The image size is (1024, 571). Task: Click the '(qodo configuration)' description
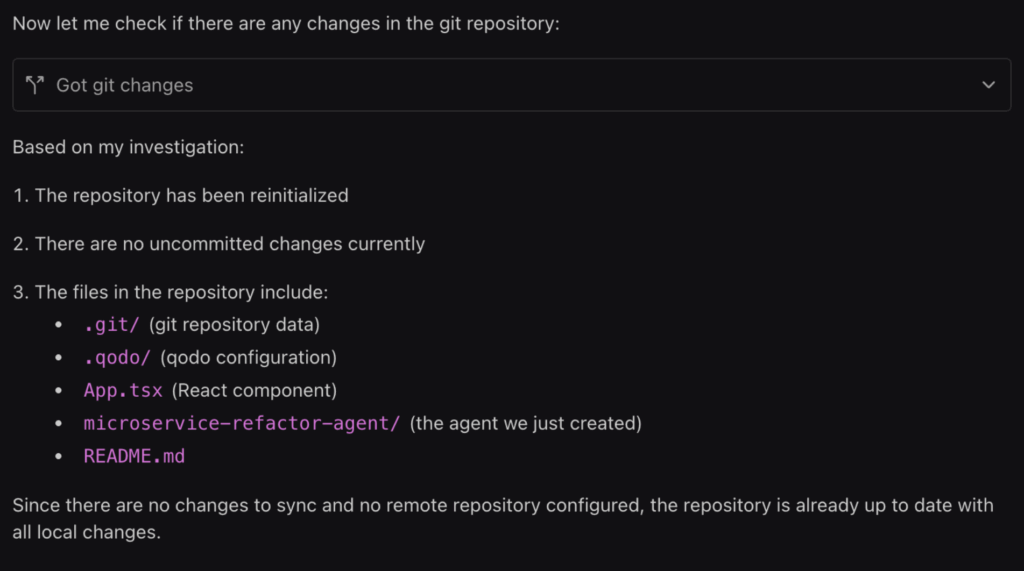(x=248, y=357)
